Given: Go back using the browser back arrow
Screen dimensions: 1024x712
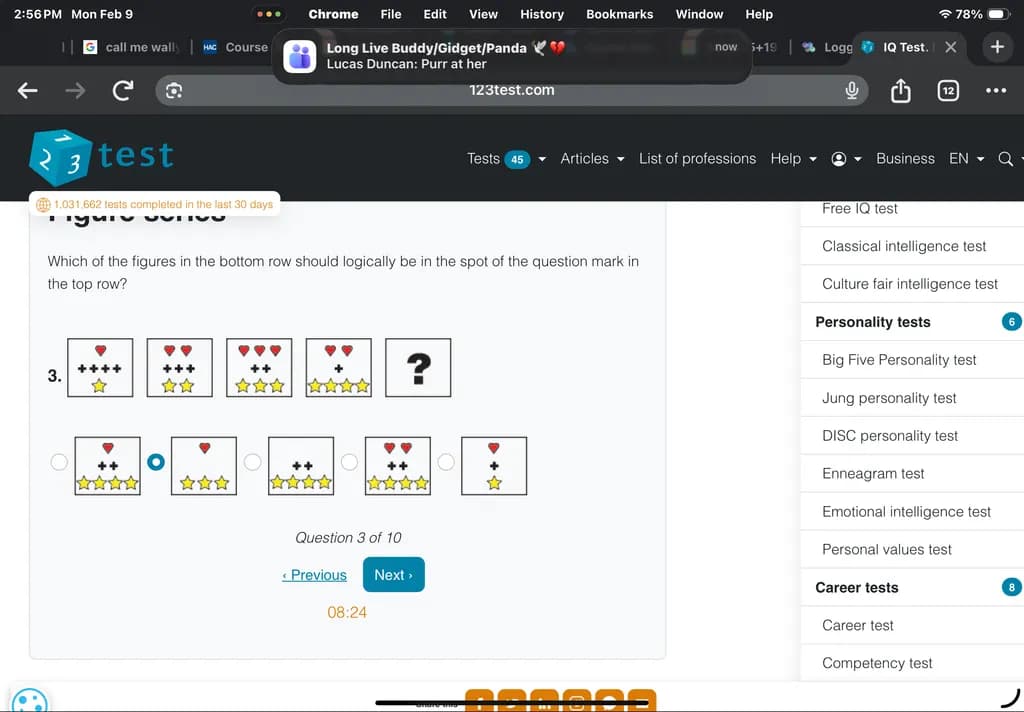Looking at the screenshot, I should 27,90.
